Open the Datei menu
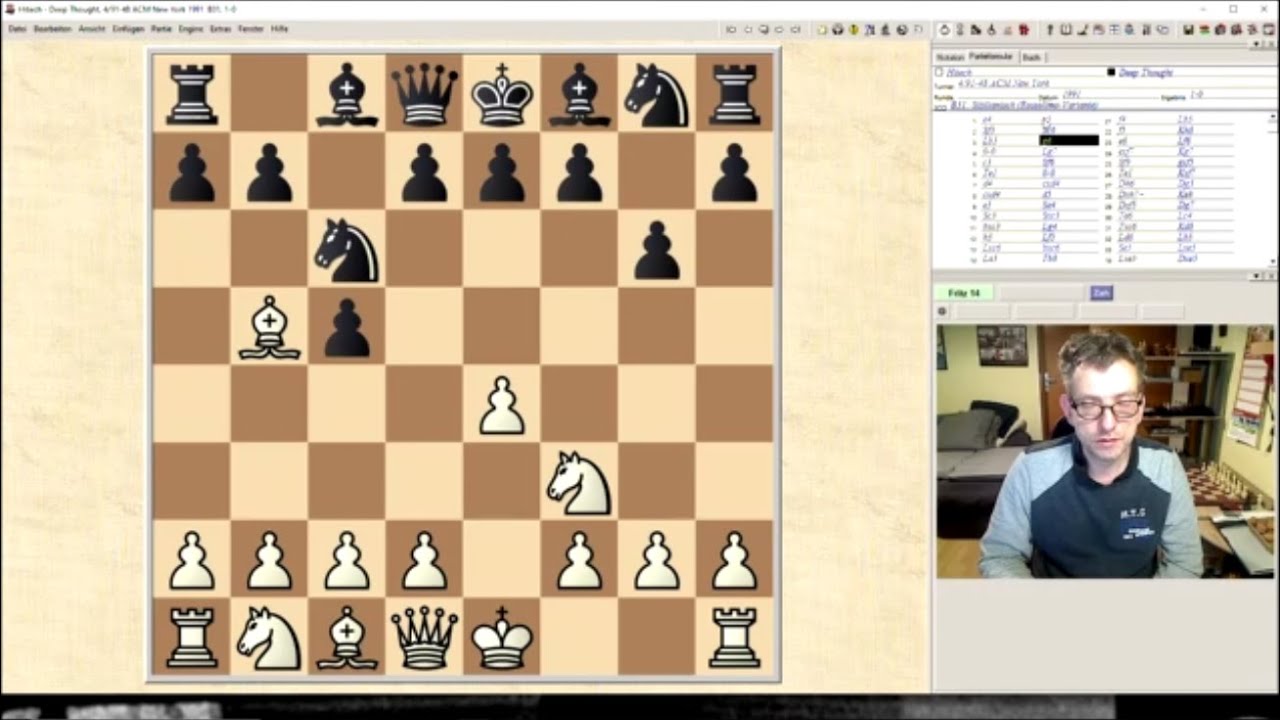The width and height of the screenshot is (1280, 720). coord(17,29)
